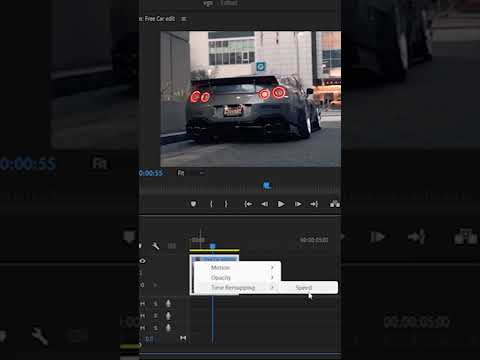480x360 pixels.
Task: Click microphone icon on bottom audio track
Action: (168, 328)
